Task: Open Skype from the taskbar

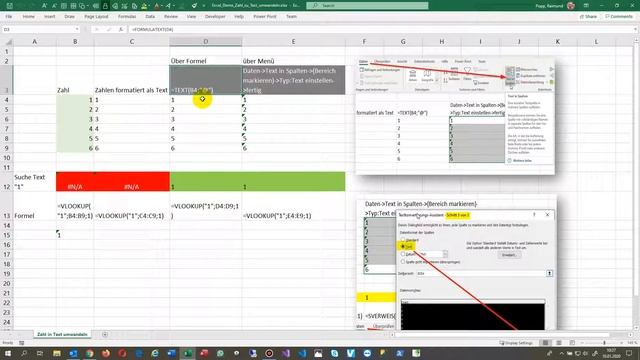Action: coord(335,353)
